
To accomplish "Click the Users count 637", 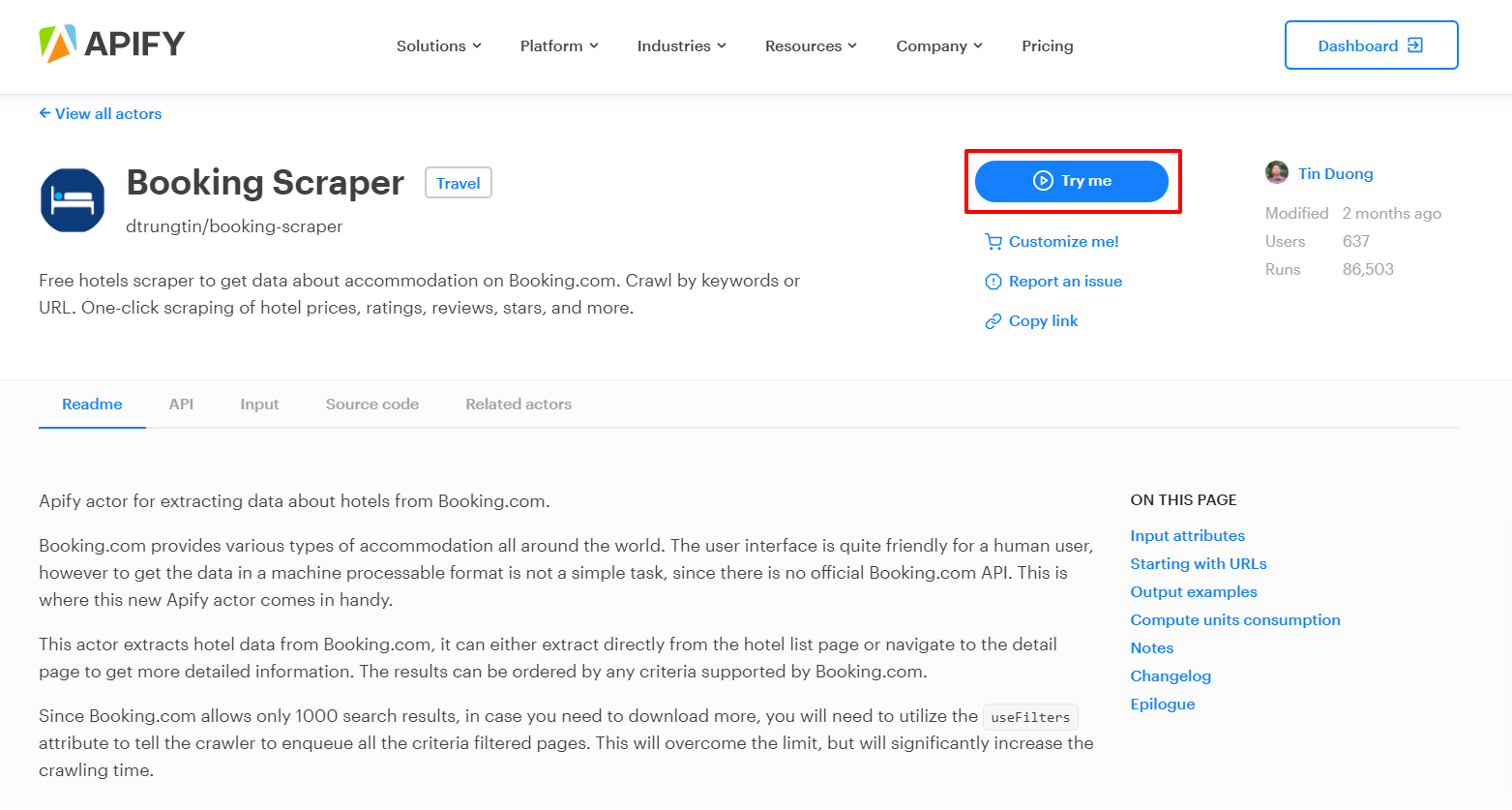I will click(x=1356, y=242).
